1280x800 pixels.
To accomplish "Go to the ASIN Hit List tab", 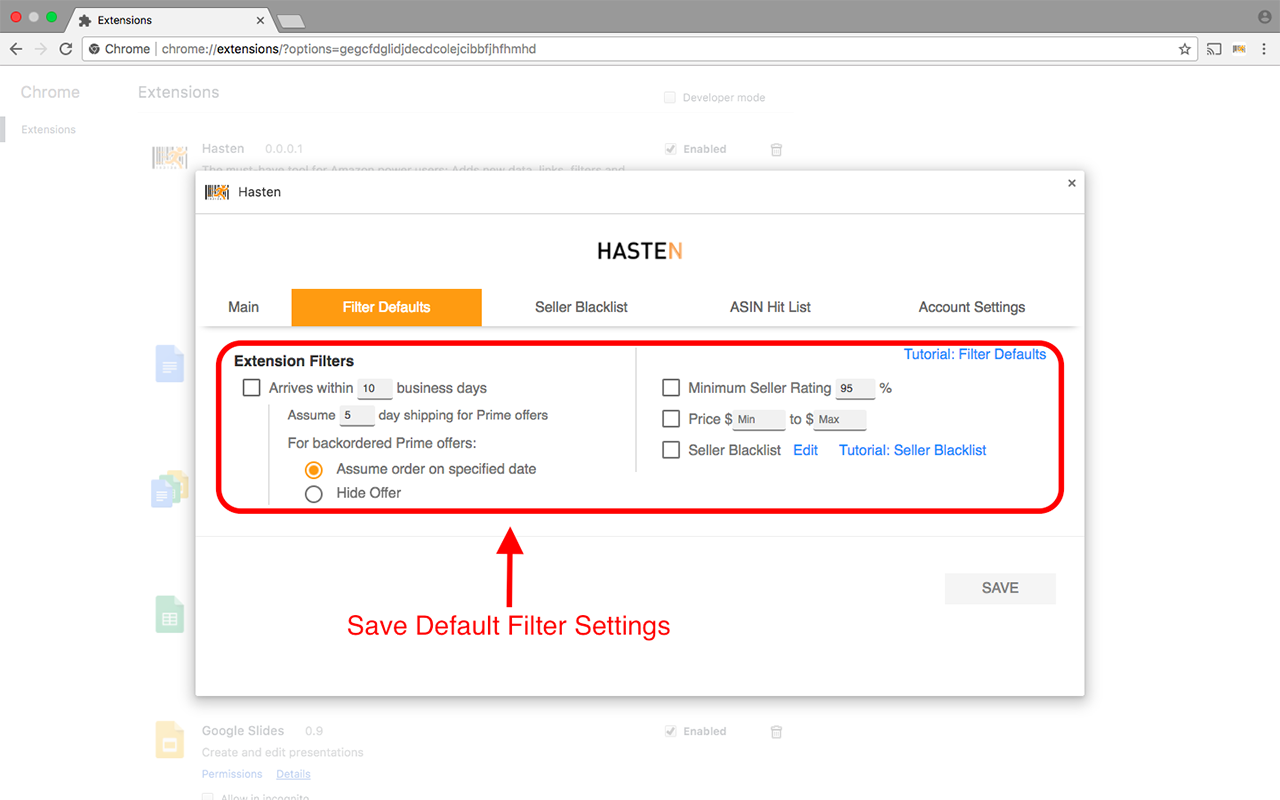I will pyautogui.click(x=770, y=307).
